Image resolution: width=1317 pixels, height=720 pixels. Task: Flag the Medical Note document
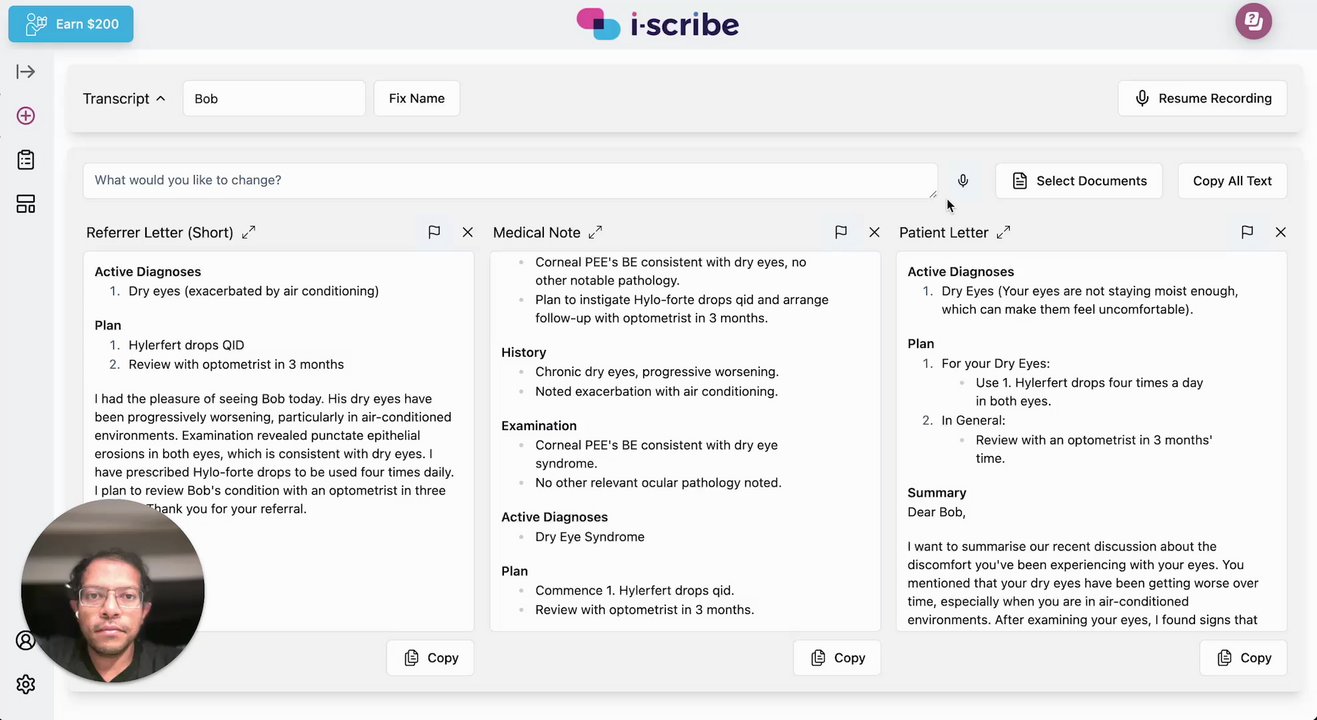pyautogui.click(x=841, y=232)
